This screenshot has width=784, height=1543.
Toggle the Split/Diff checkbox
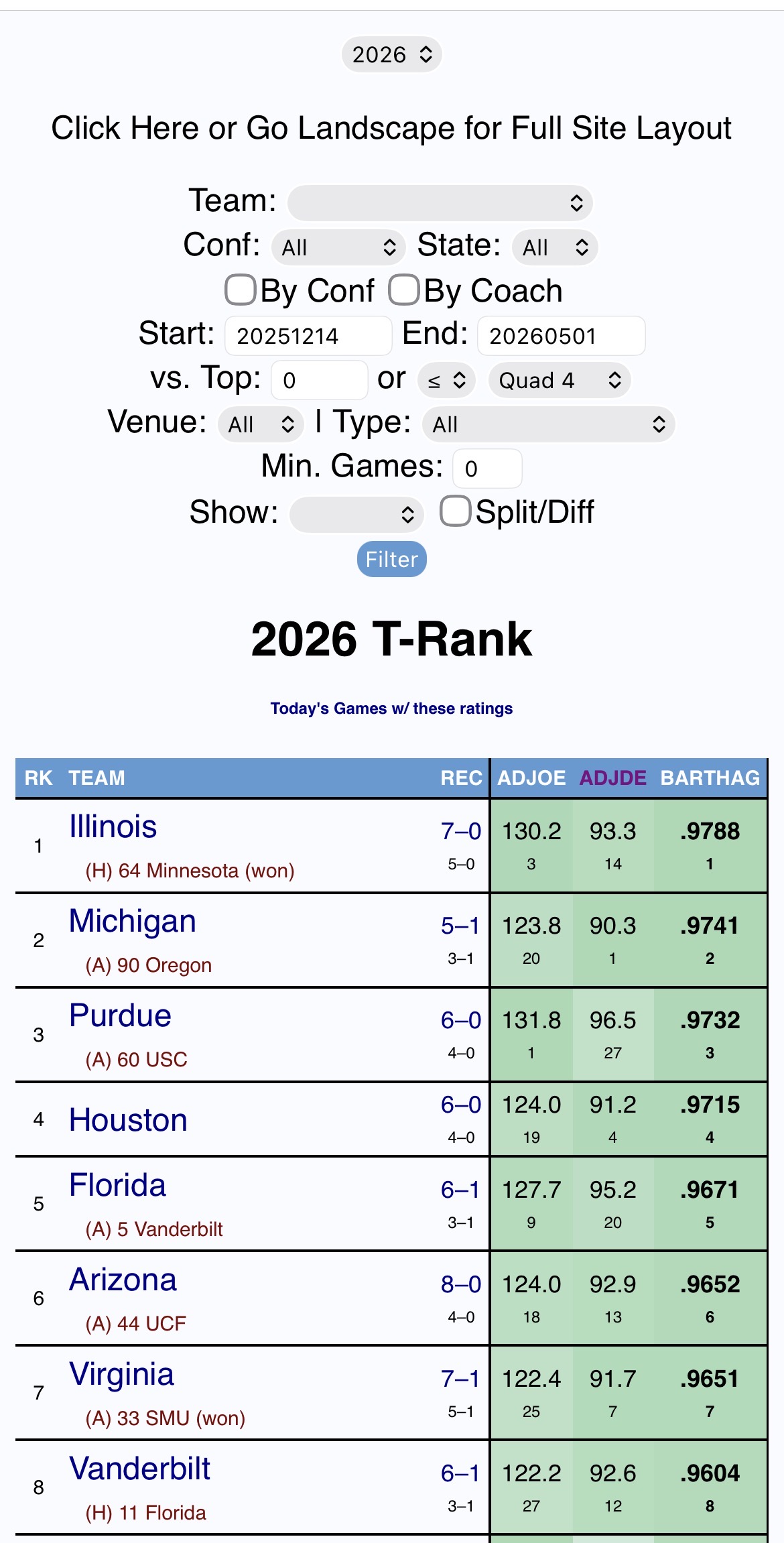456,511
